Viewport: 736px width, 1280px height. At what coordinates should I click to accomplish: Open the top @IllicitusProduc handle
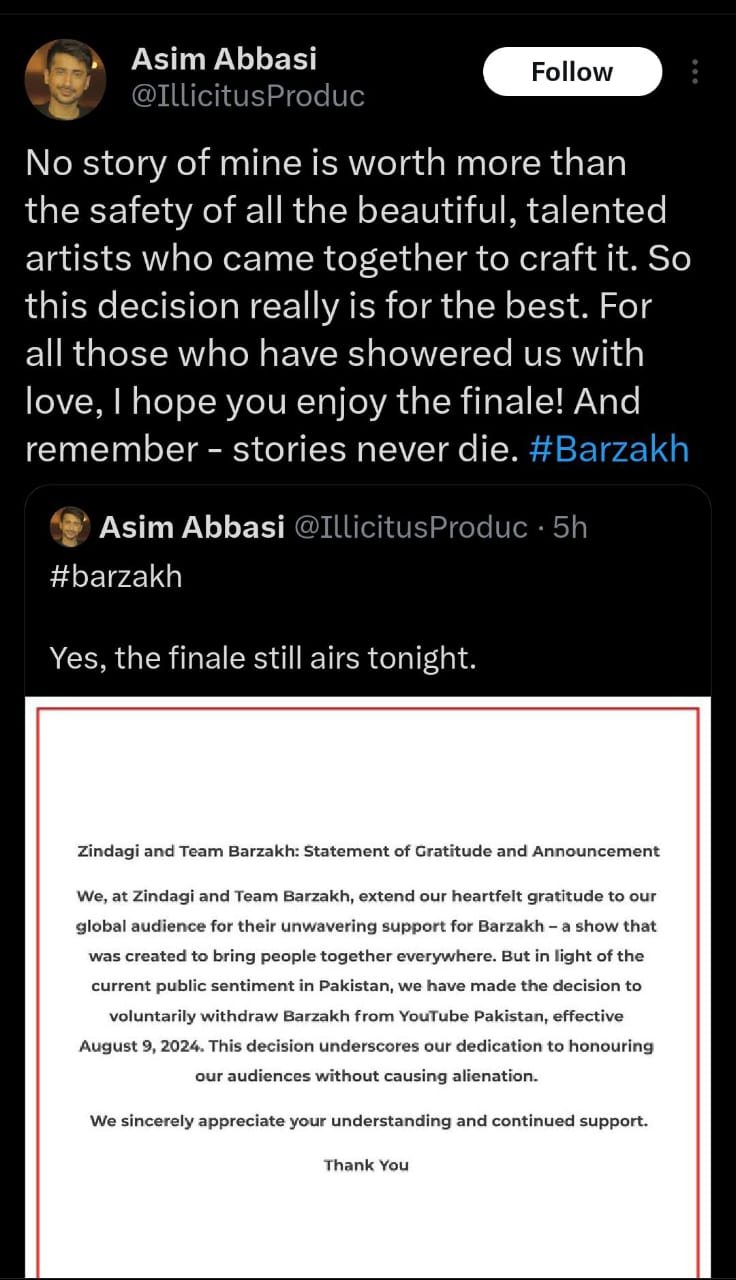click(248, 96)
